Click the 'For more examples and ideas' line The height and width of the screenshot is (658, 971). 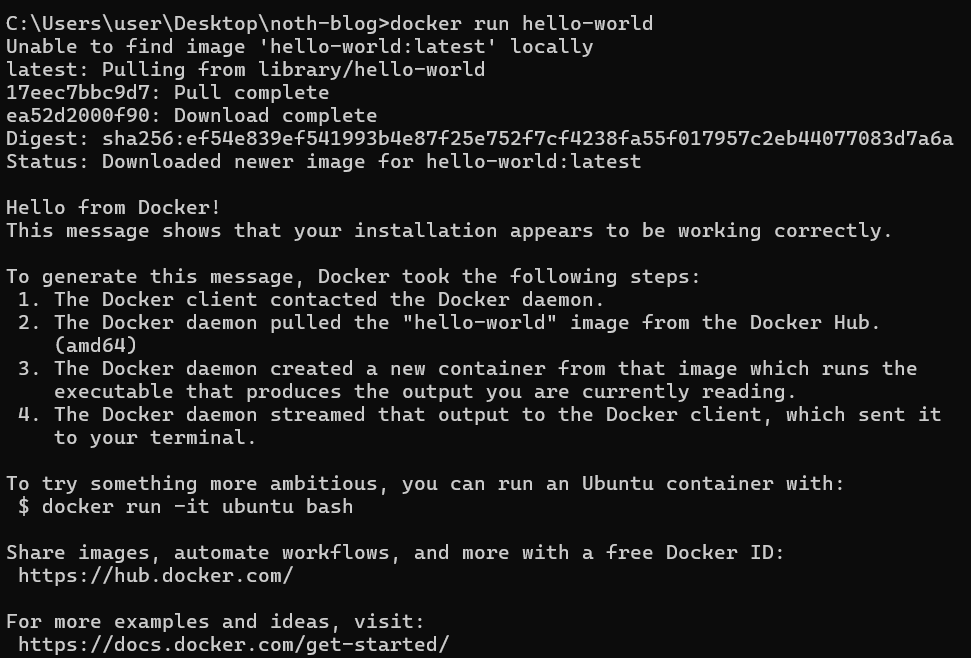click(215, 621)
